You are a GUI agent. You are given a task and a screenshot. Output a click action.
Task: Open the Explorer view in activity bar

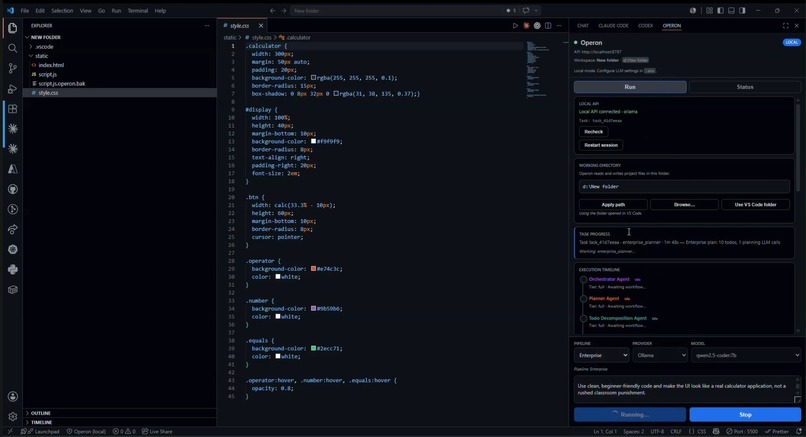pos(13,28)
